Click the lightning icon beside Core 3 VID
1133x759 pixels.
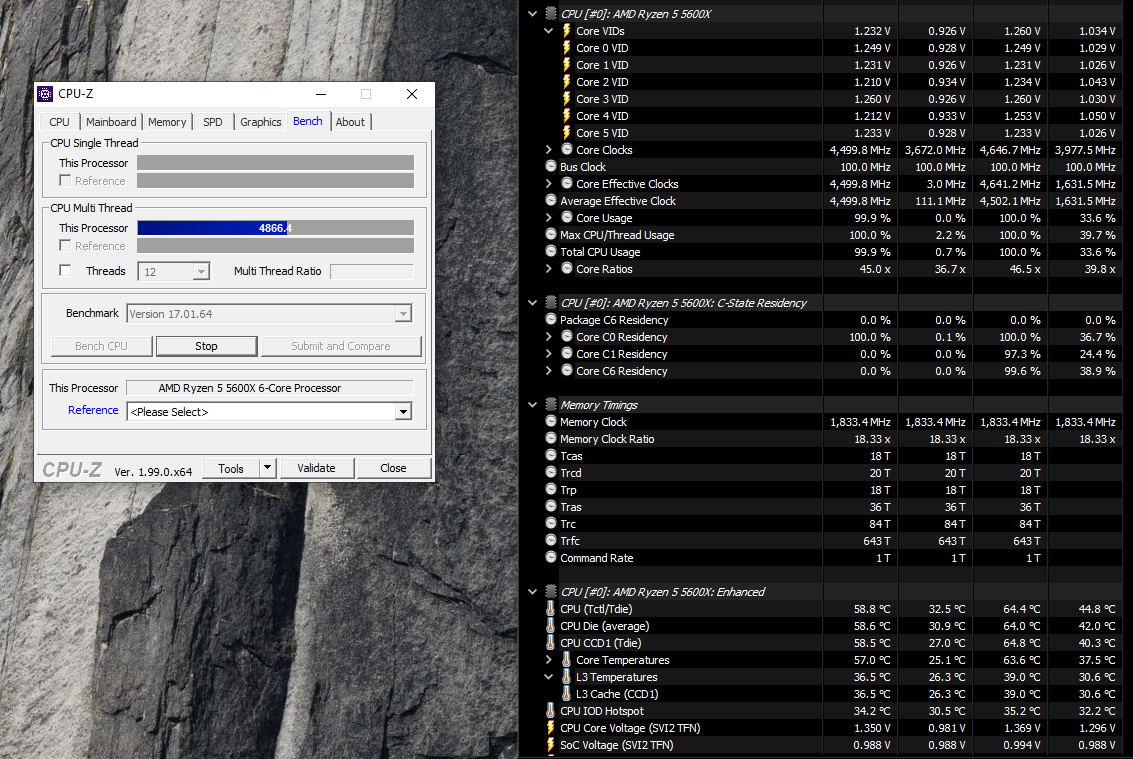point(566,99)
